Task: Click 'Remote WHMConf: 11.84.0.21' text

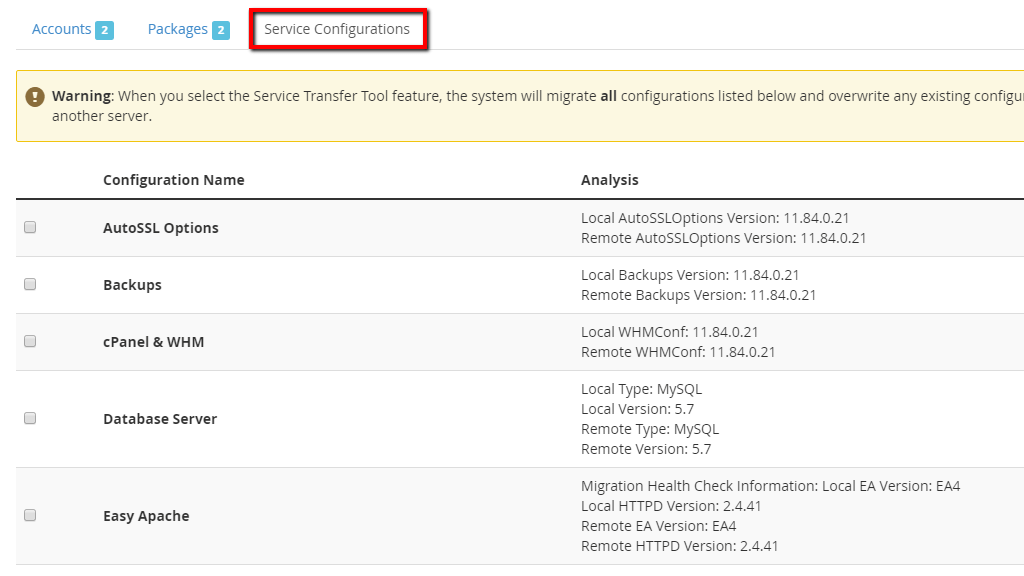Action: tap(679, 352)
